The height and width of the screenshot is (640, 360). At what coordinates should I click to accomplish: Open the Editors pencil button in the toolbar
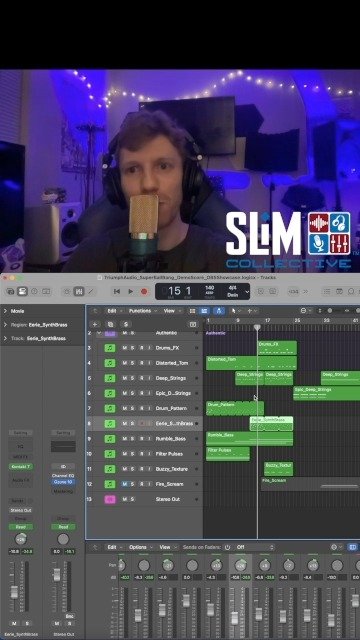(91, 291)
